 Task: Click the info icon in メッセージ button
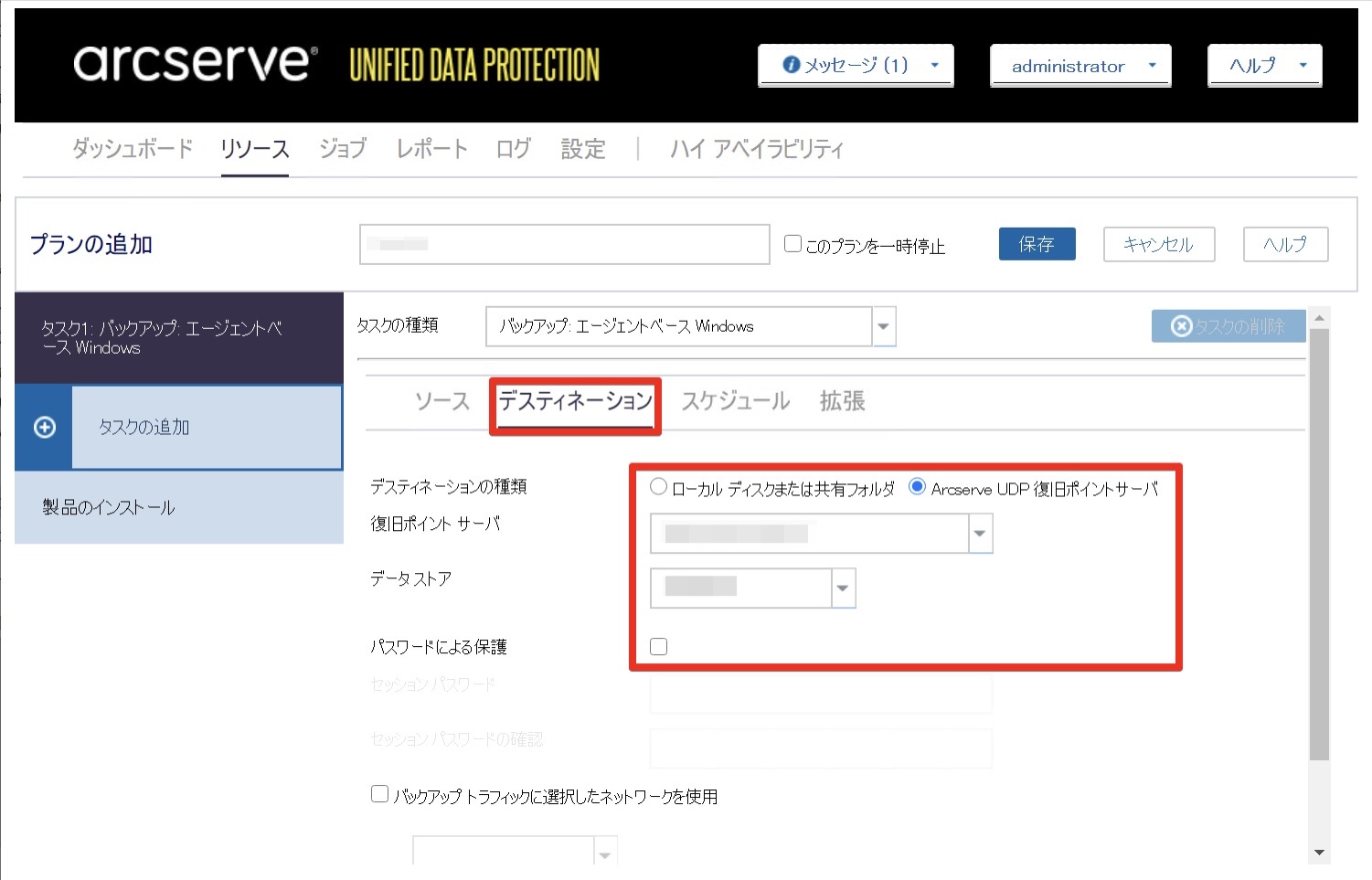pyautogui.click(x=792, y=65)
